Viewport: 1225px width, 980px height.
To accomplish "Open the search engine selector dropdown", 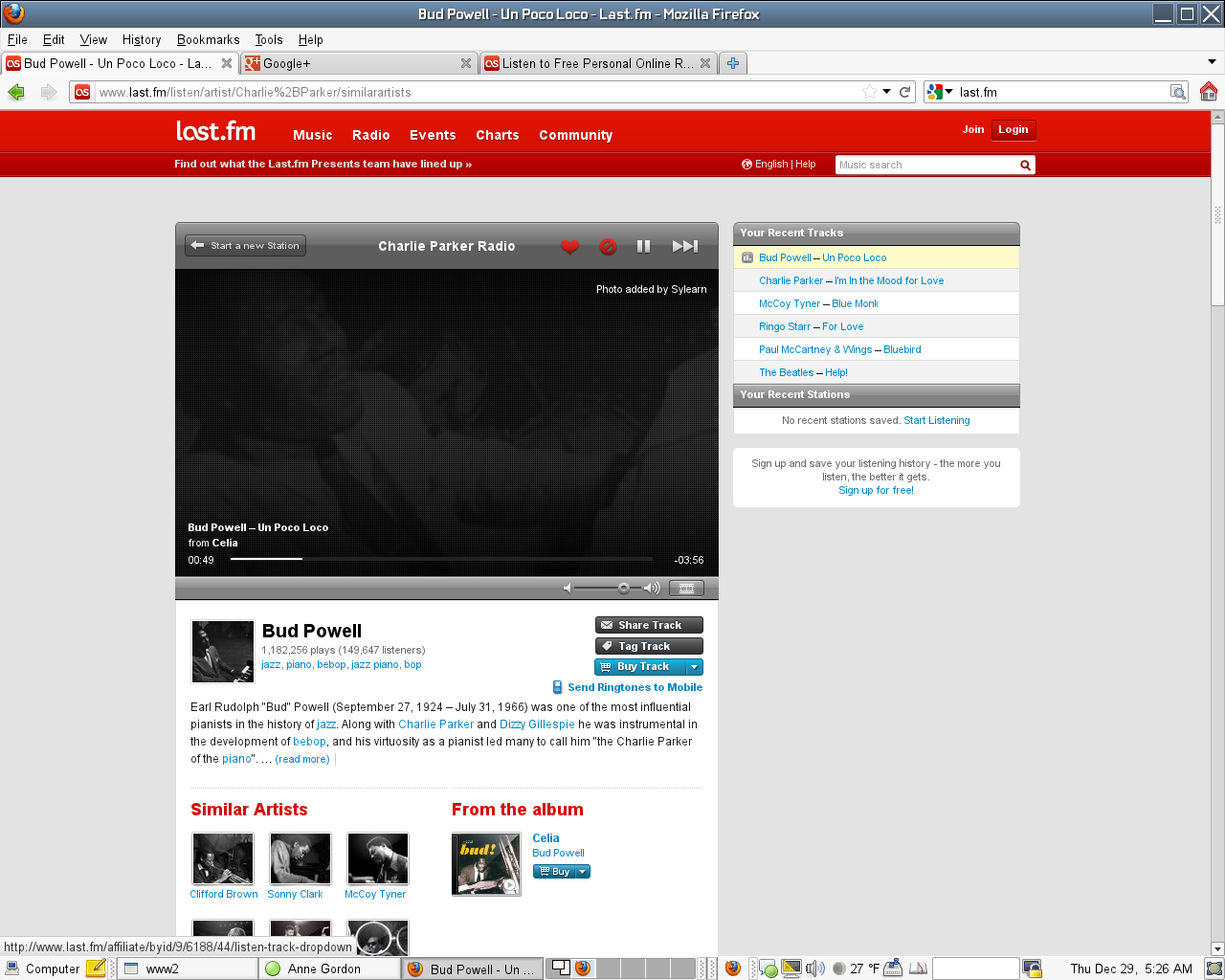I will (x=940, y=92).
